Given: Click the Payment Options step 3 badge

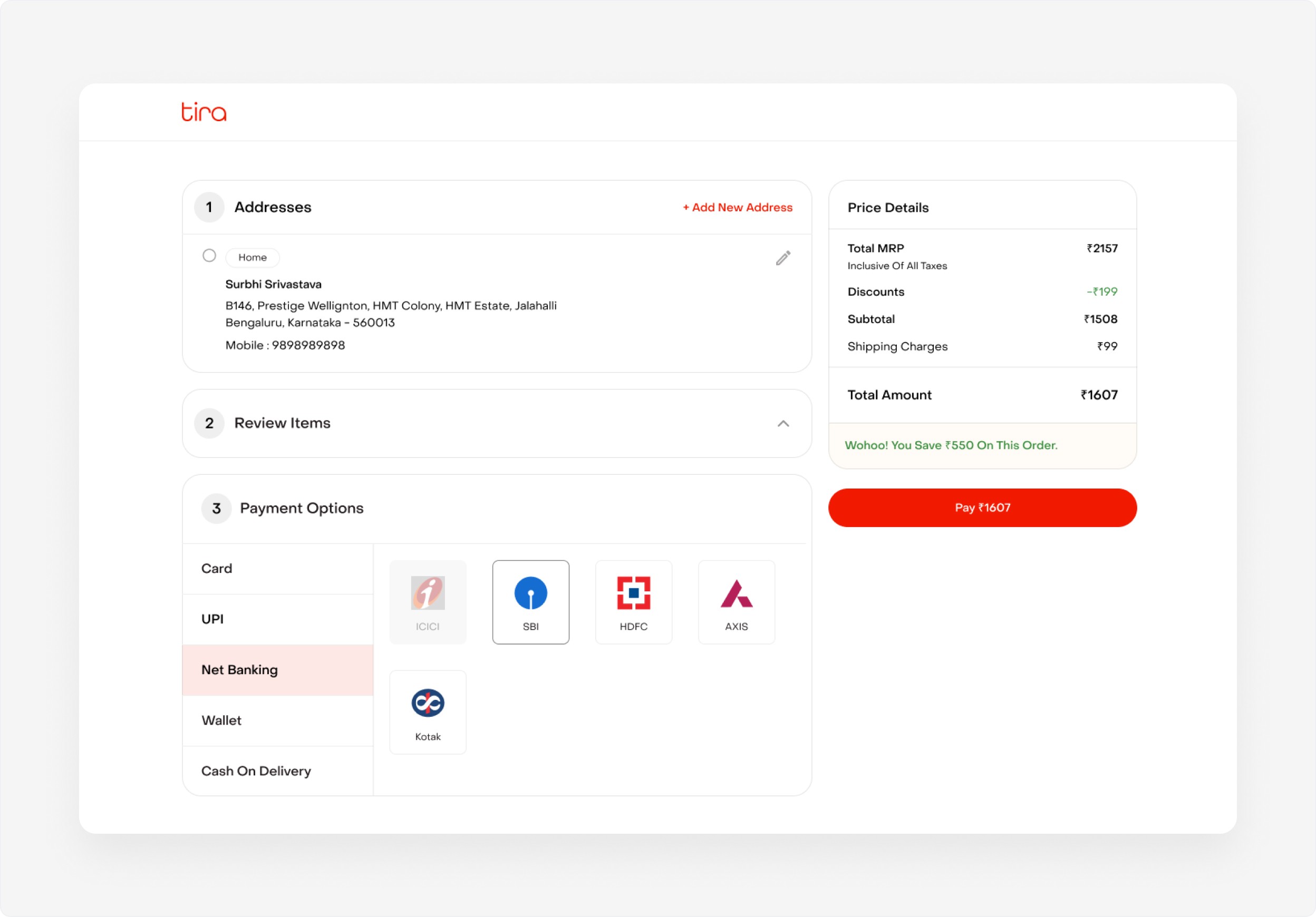Looking at the screenshot, I should (216, 509).
